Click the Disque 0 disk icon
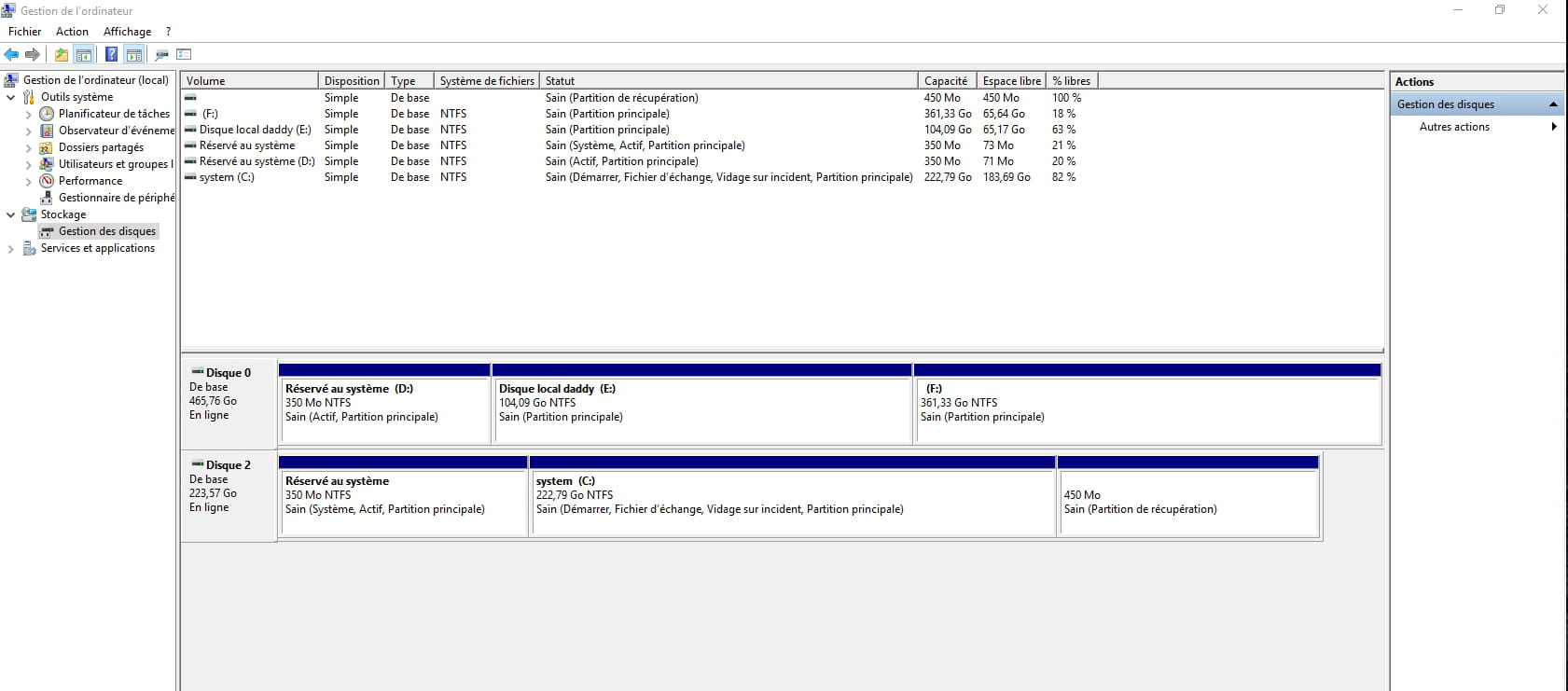This screenshot has height=691, width=1568. [x=198, y=372]
